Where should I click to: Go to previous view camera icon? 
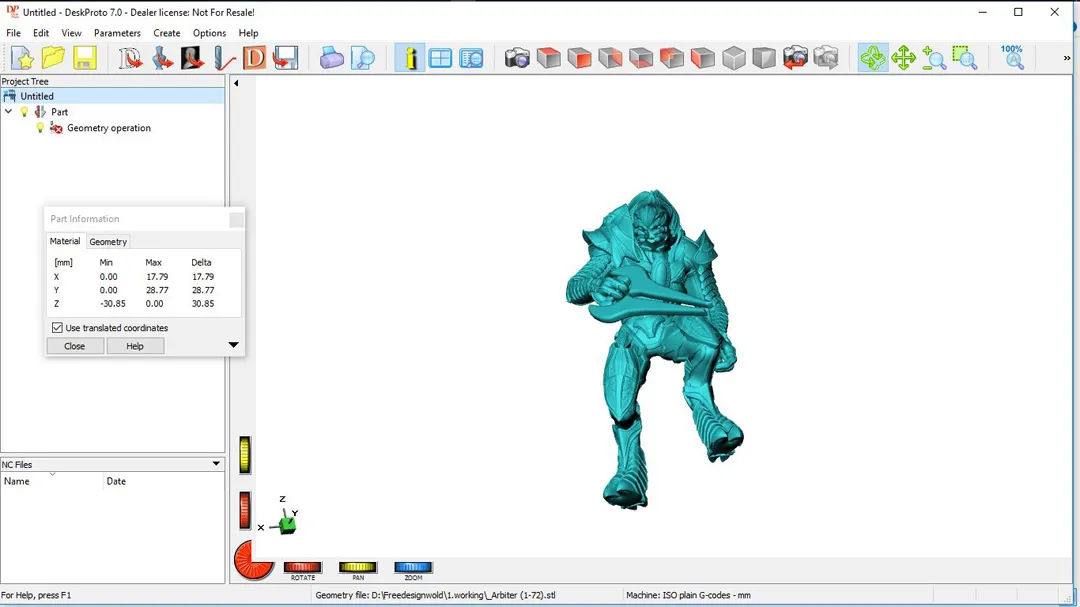795,58
